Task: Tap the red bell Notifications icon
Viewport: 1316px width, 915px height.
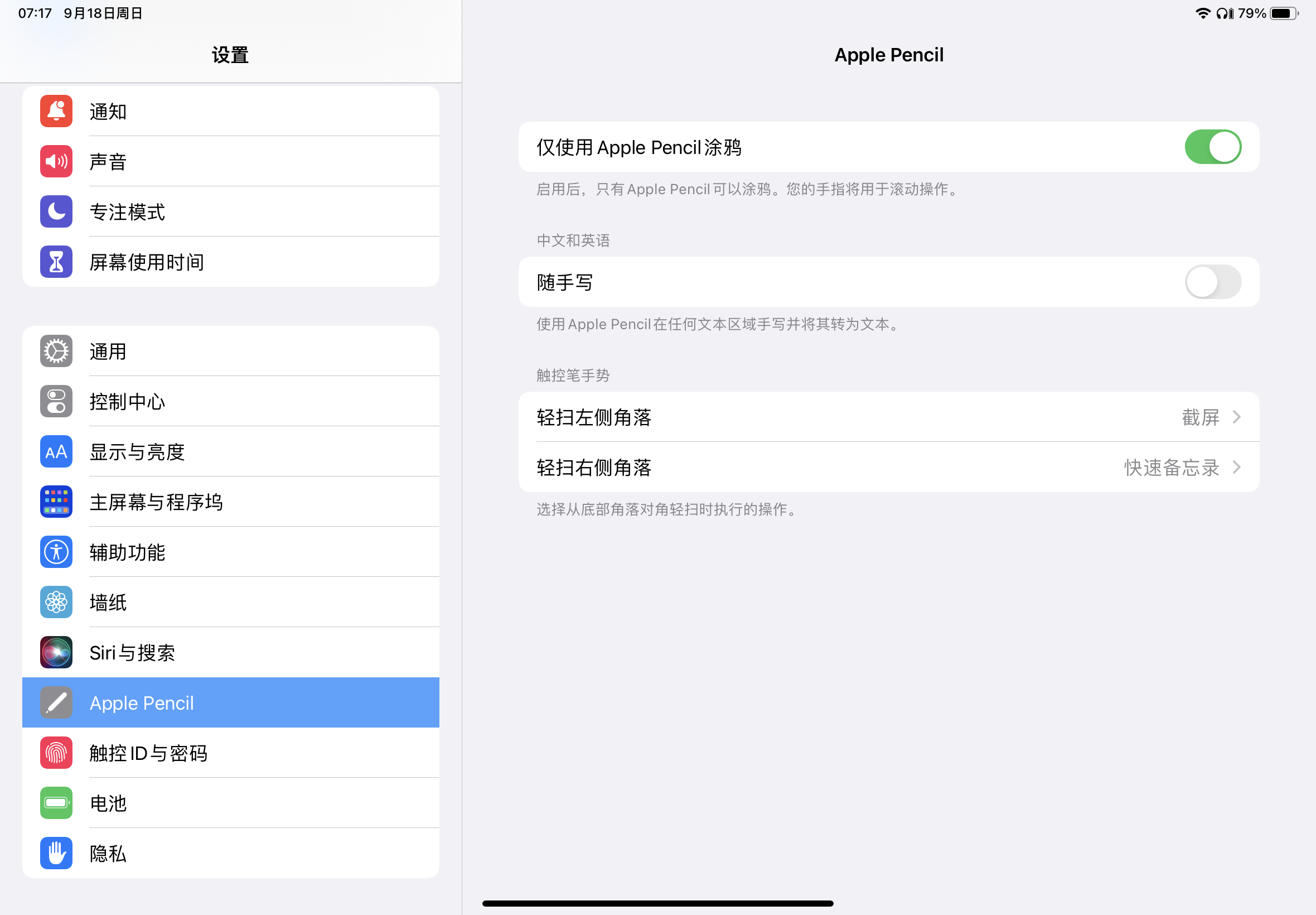Action: pos(56,111)
